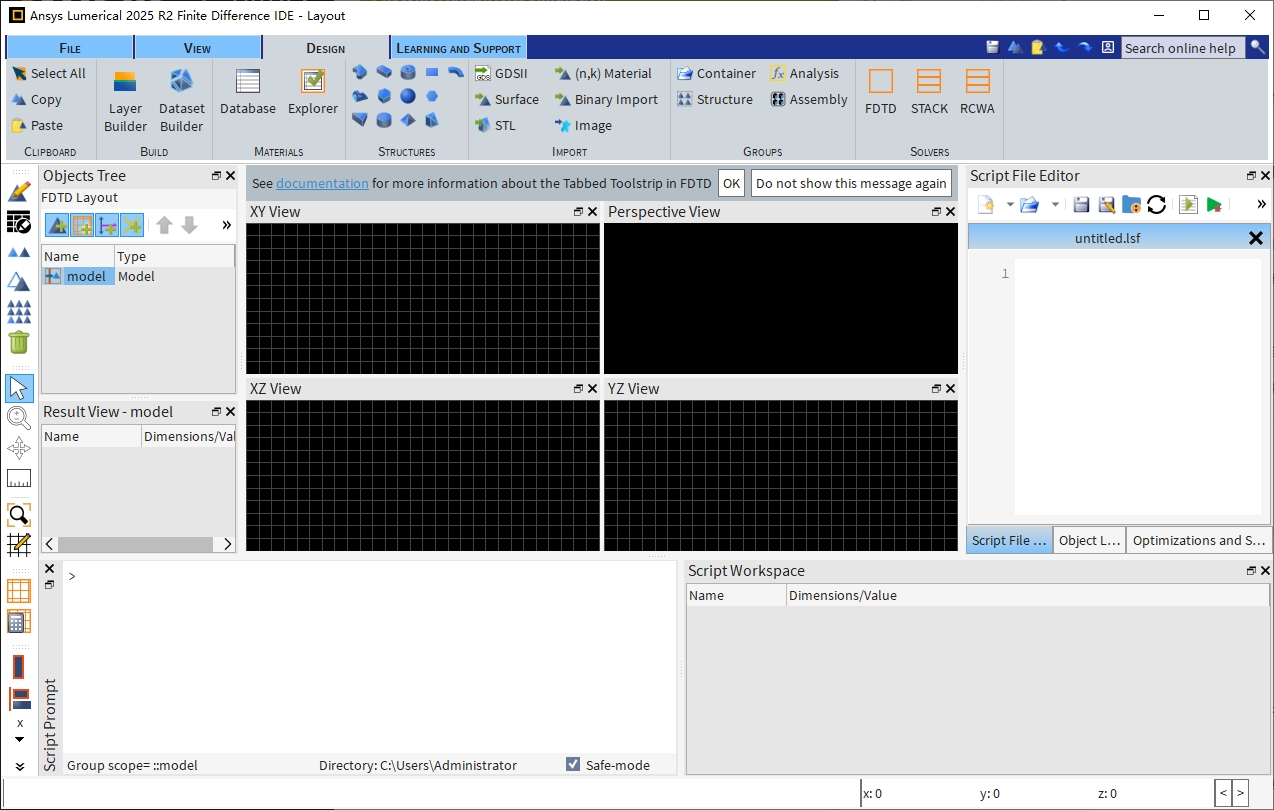Open the Layer Builder tool
The height and width of the screenshot is (810, 1274).
(x=125, y=100)
